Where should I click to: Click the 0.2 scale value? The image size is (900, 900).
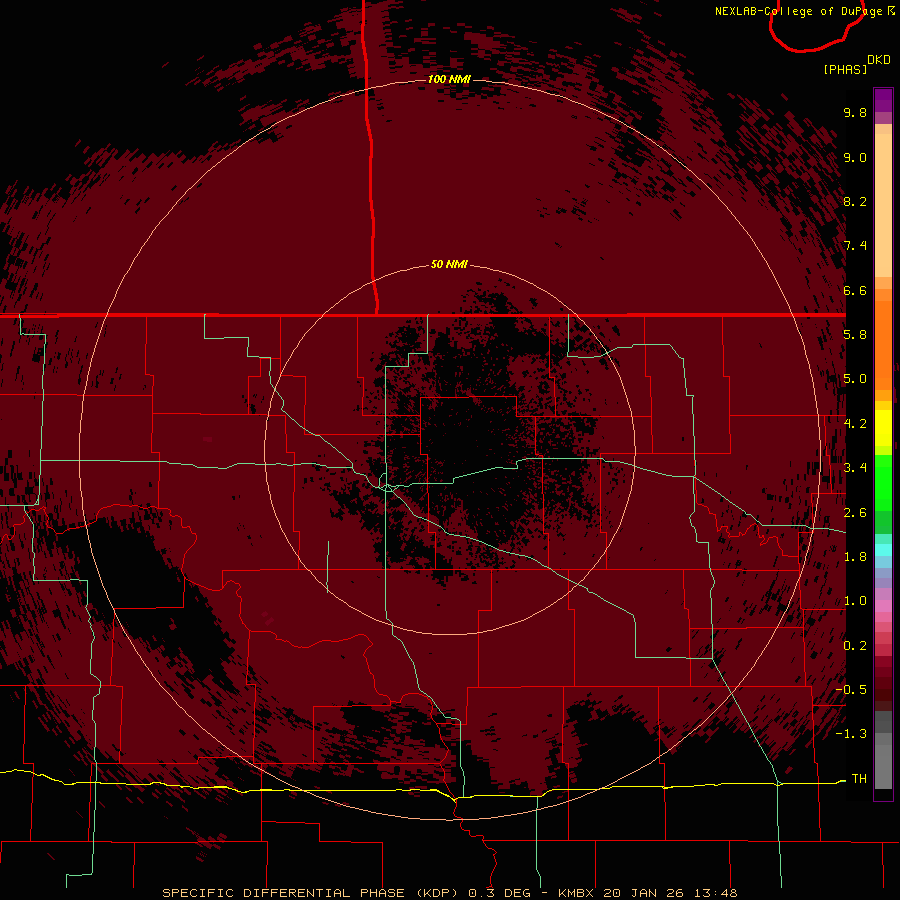(855, 646)
